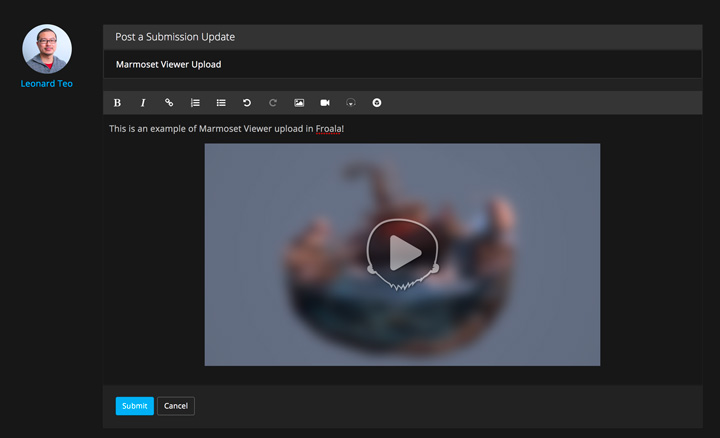Apply unordered bullet list formatting
This screenshot has height=438, width=720.
click(x=221, y=103)
